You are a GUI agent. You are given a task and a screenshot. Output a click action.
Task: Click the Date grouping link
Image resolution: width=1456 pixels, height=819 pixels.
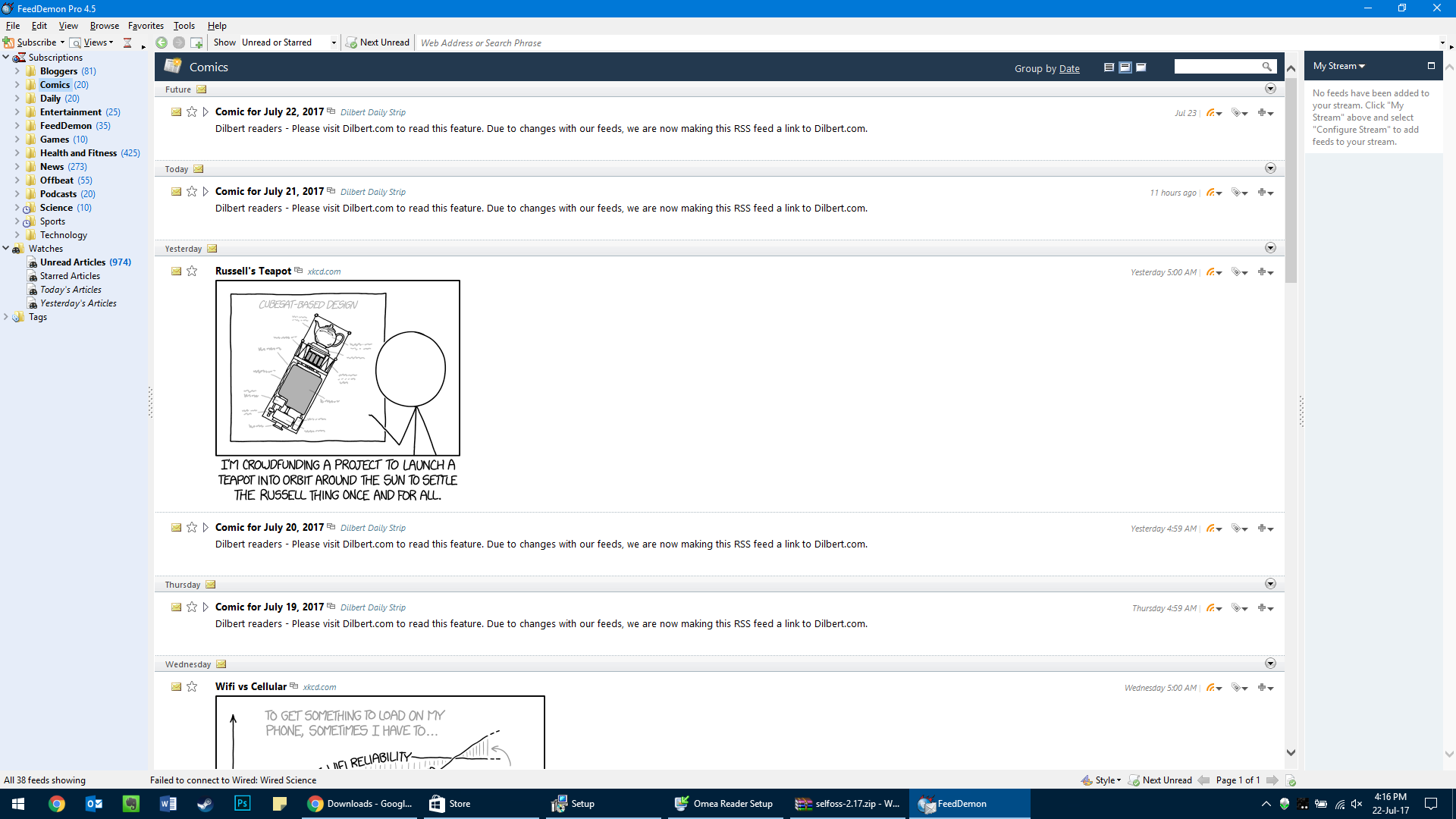tap(1069, 68)
